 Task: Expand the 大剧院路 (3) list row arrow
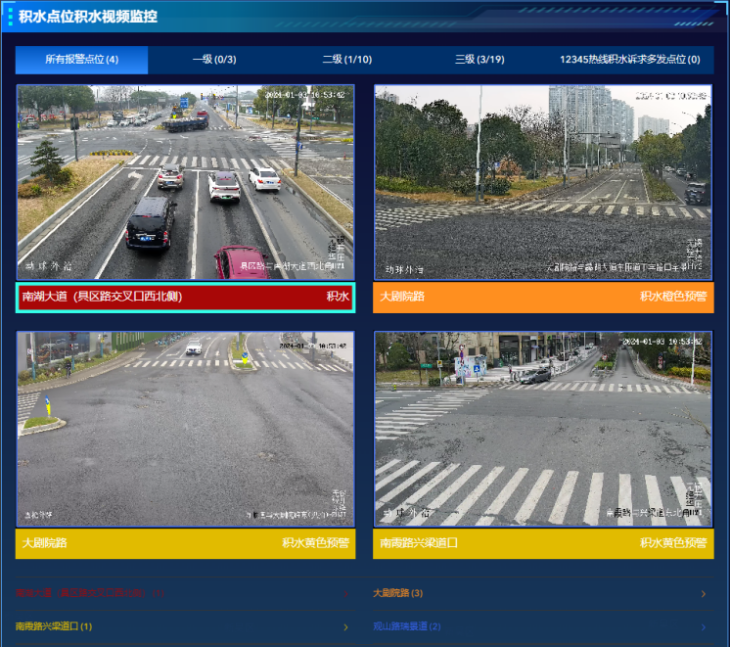(x=703, y=594)
